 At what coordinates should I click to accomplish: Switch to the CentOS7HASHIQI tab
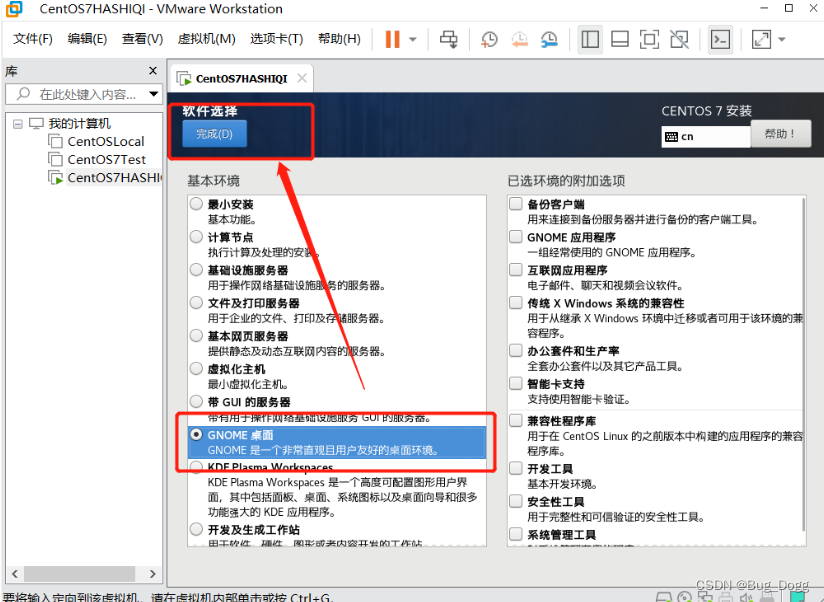click(241, 79)
